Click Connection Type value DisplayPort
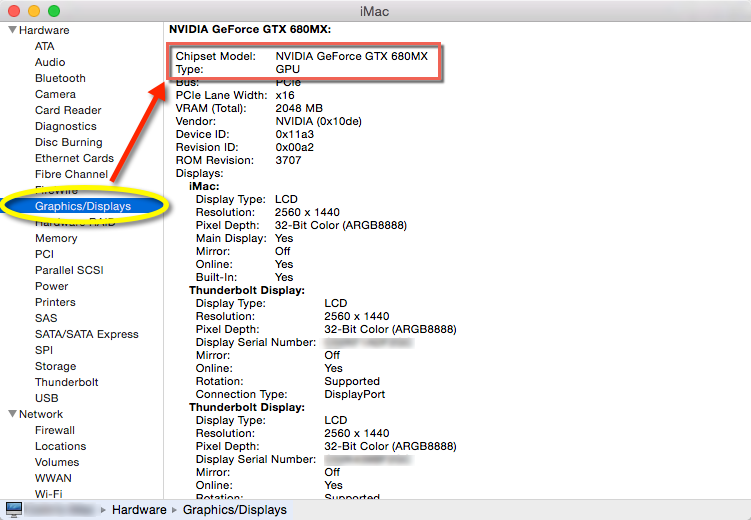 355,394
